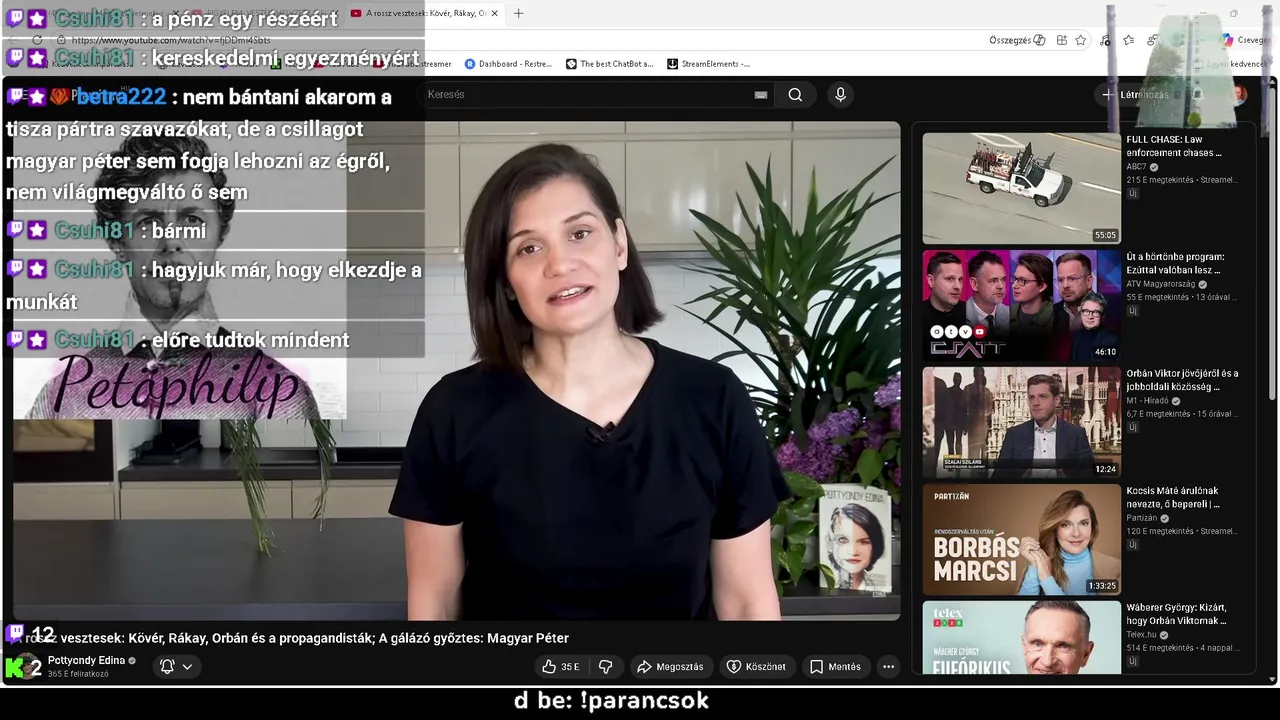Click title 'Orbán Viktor jövőjéről és a jobboldali közösség'
The width and height of the screenshot is (1280, 720).
pos(1182,380)
